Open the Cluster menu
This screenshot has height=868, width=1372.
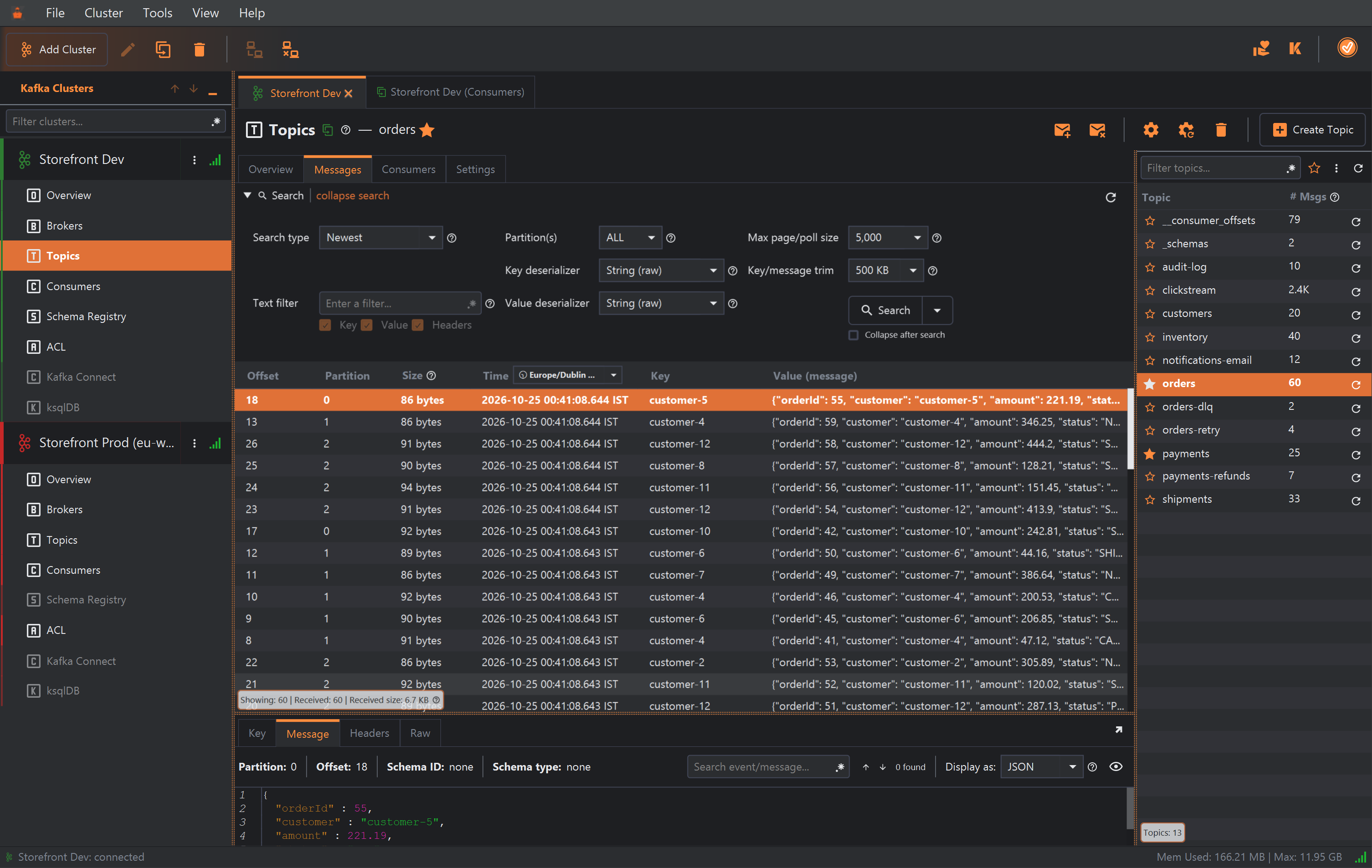click(103, 13)
